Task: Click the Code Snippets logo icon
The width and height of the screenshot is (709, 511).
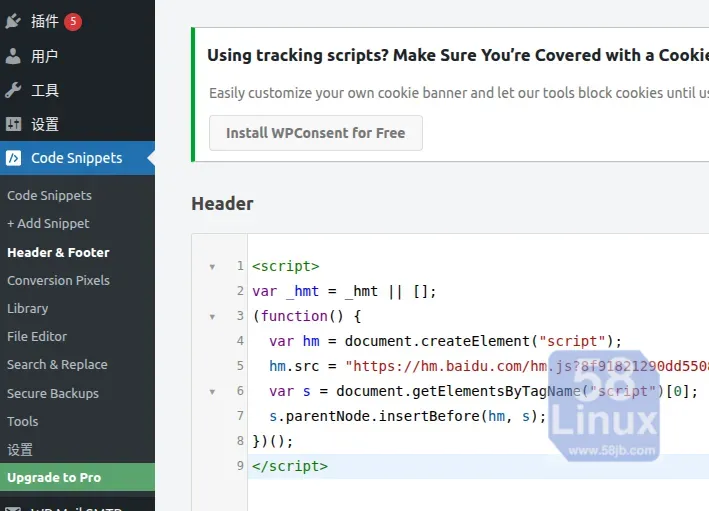Action: point(13,158)
